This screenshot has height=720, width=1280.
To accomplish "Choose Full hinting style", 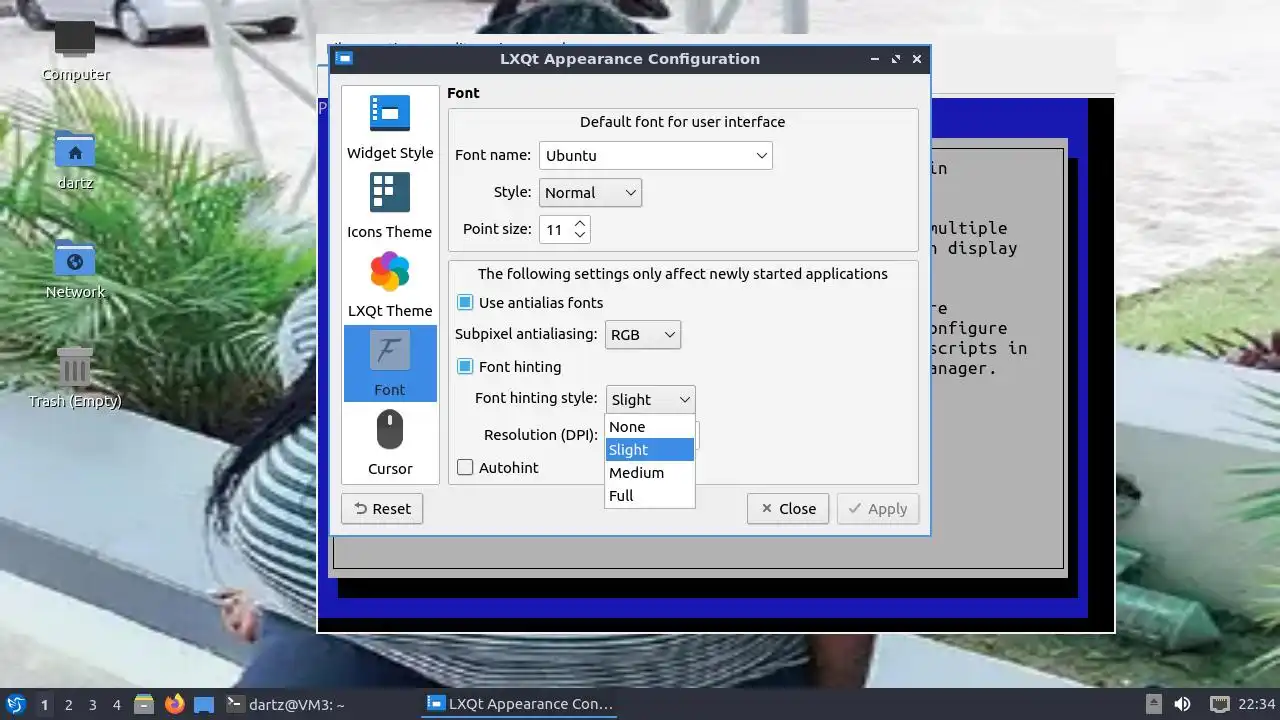I will coord(650,495).
